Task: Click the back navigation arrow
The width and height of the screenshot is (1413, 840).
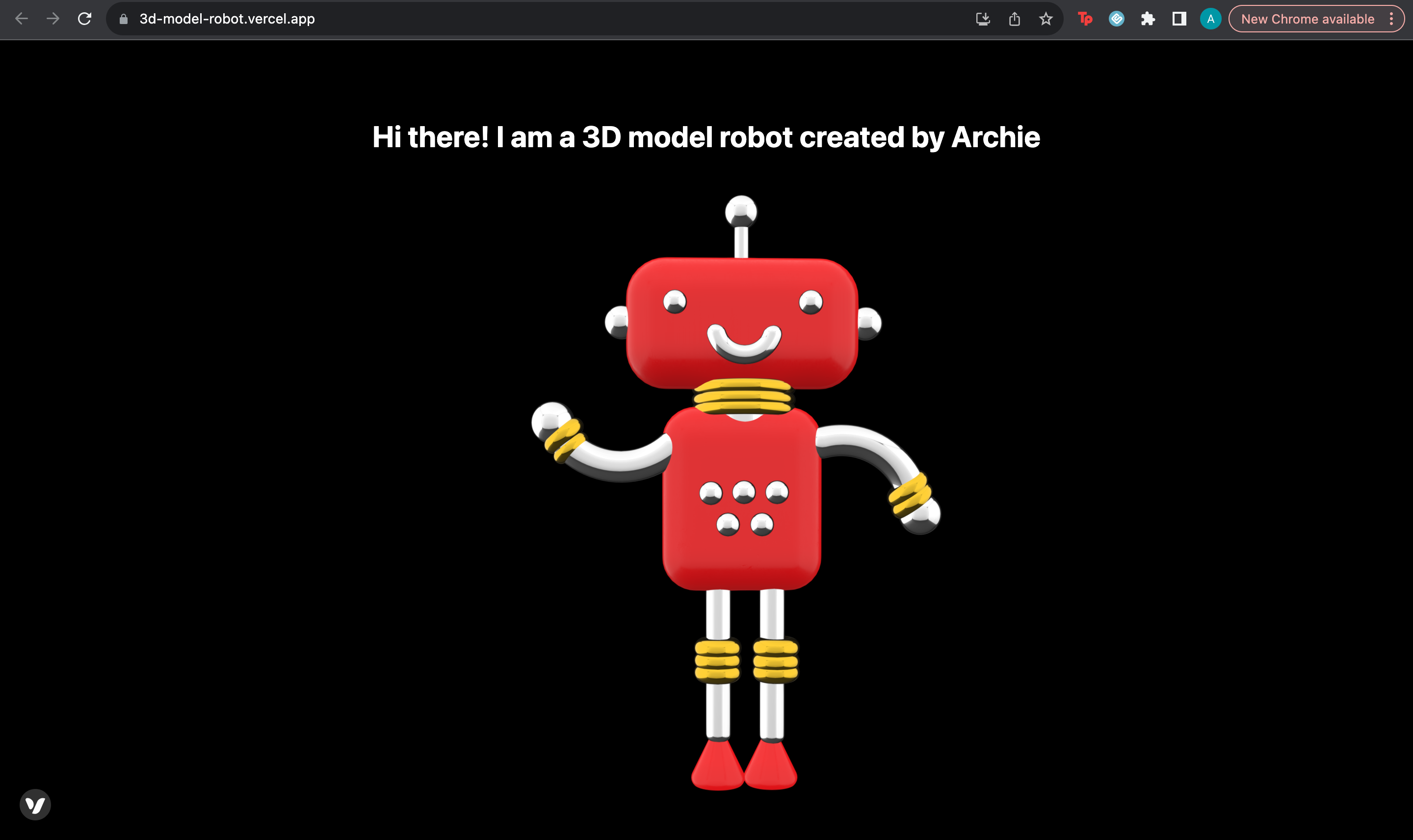Action: click(21, 19)
